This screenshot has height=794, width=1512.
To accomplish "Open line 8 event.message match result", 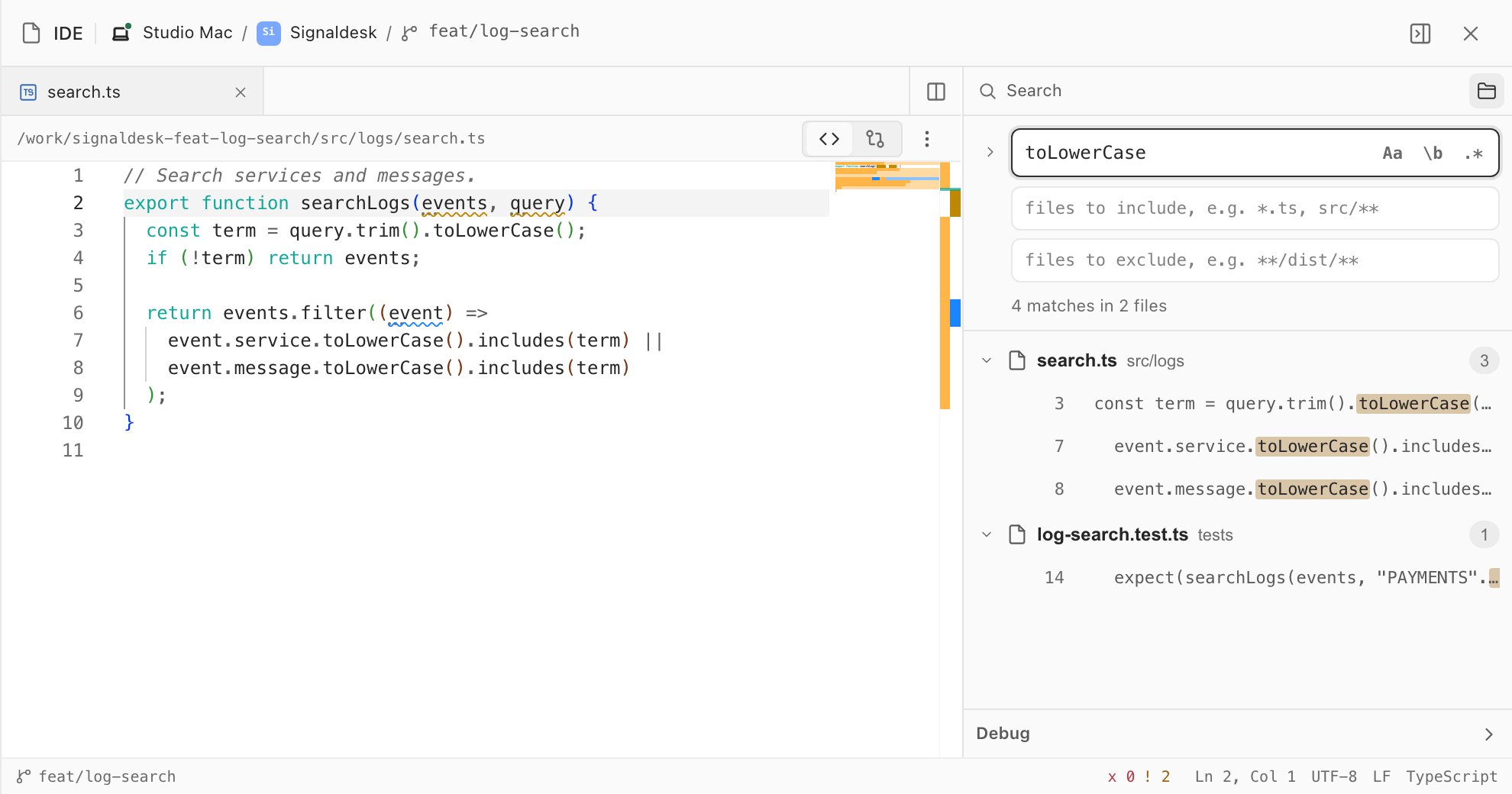I will click(x=1237, y=489).
